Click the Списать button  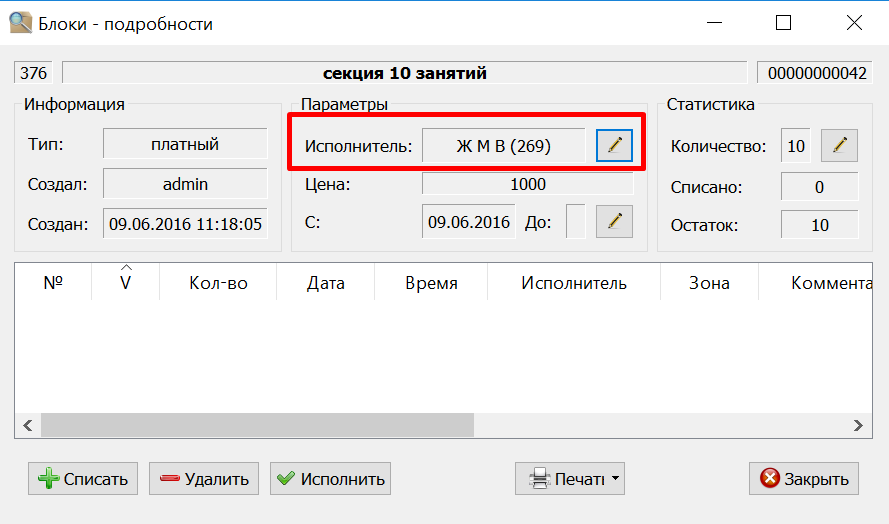coord(83,479)
